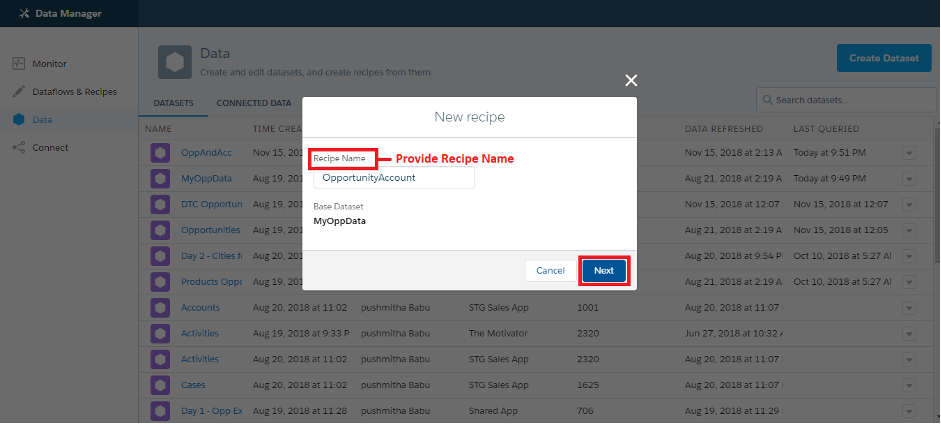Screen dimensions: 941x424
Task: Click Next in New recipe dialog
Action: click(x=604, y=270)
